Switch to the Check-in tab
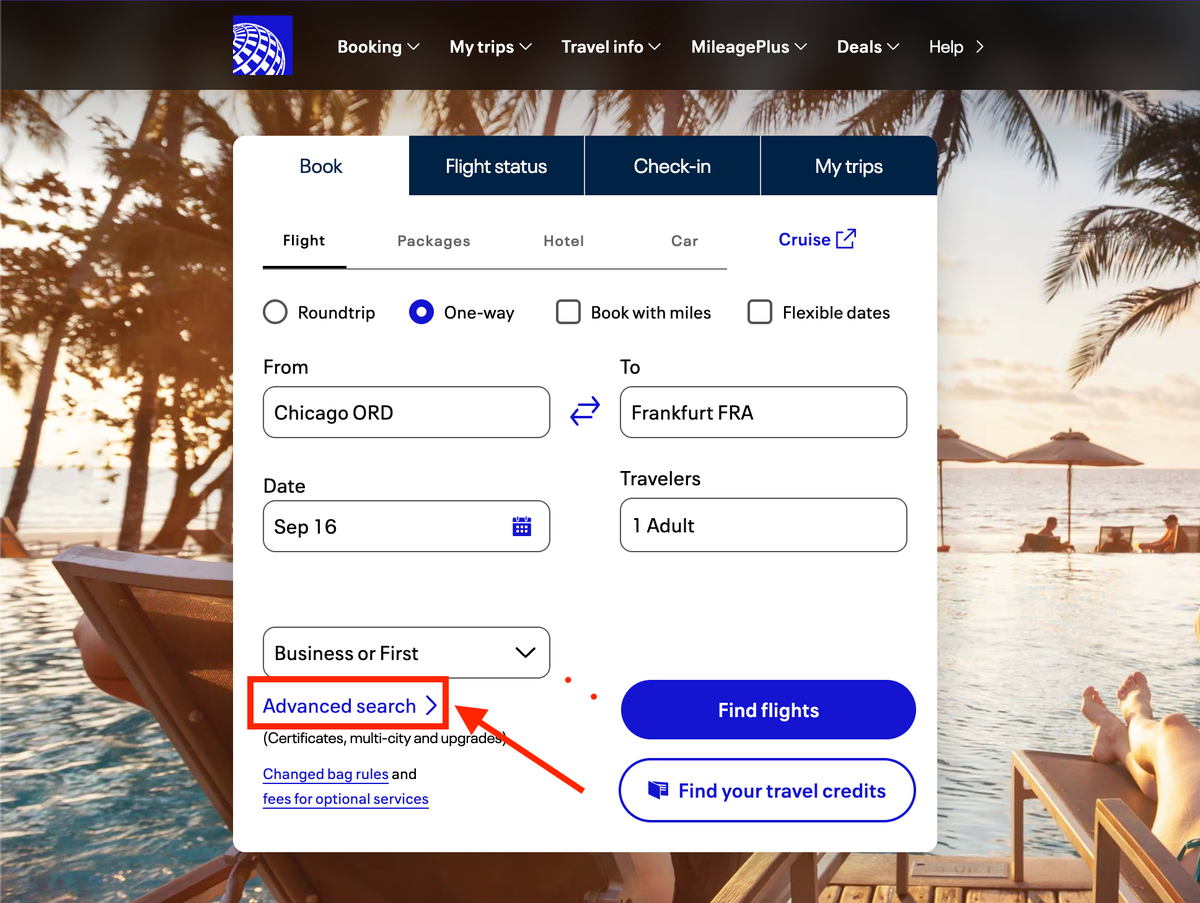Image resolution: width=1200 pixels, height=903 pixels. tap(671, 165)
